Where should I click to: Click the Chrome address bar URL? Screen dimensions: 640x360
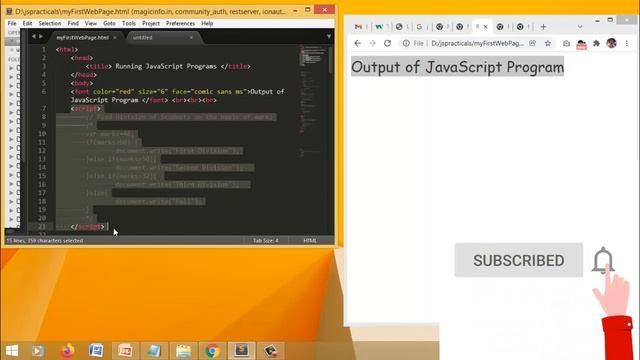tap(477, 43)
